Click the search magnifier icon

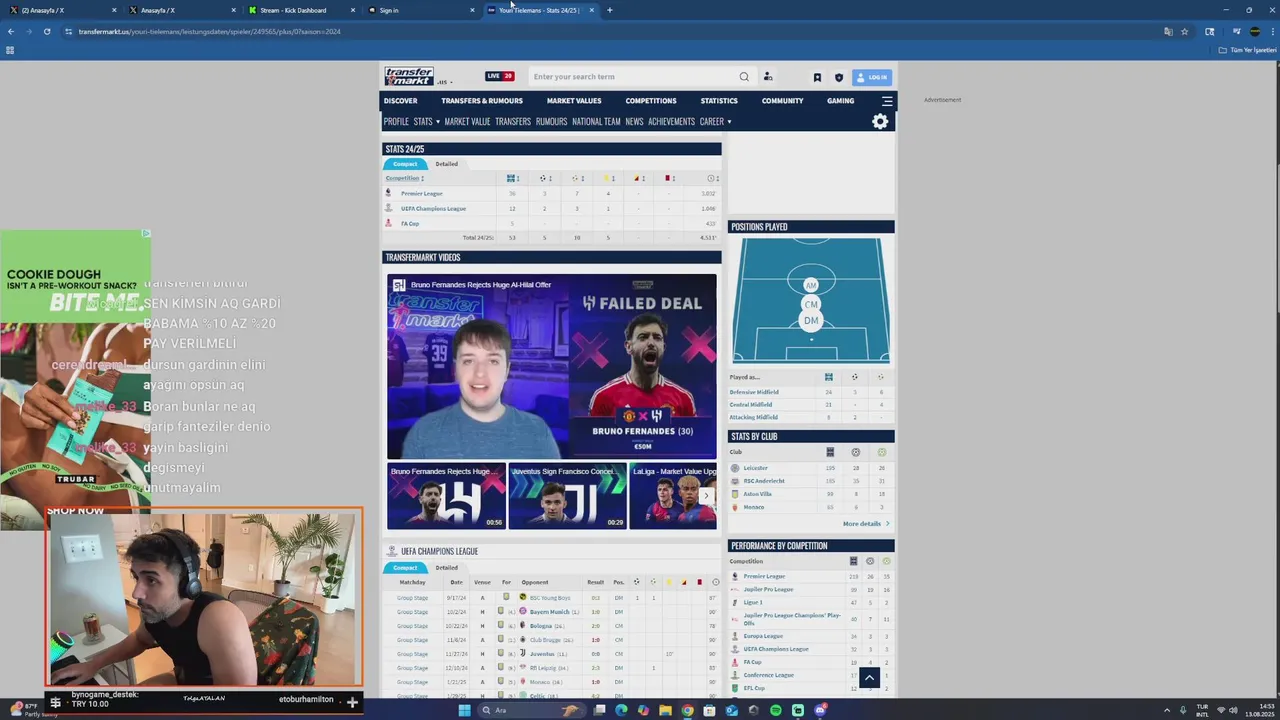pyautogui.click(x=744, y=77)
